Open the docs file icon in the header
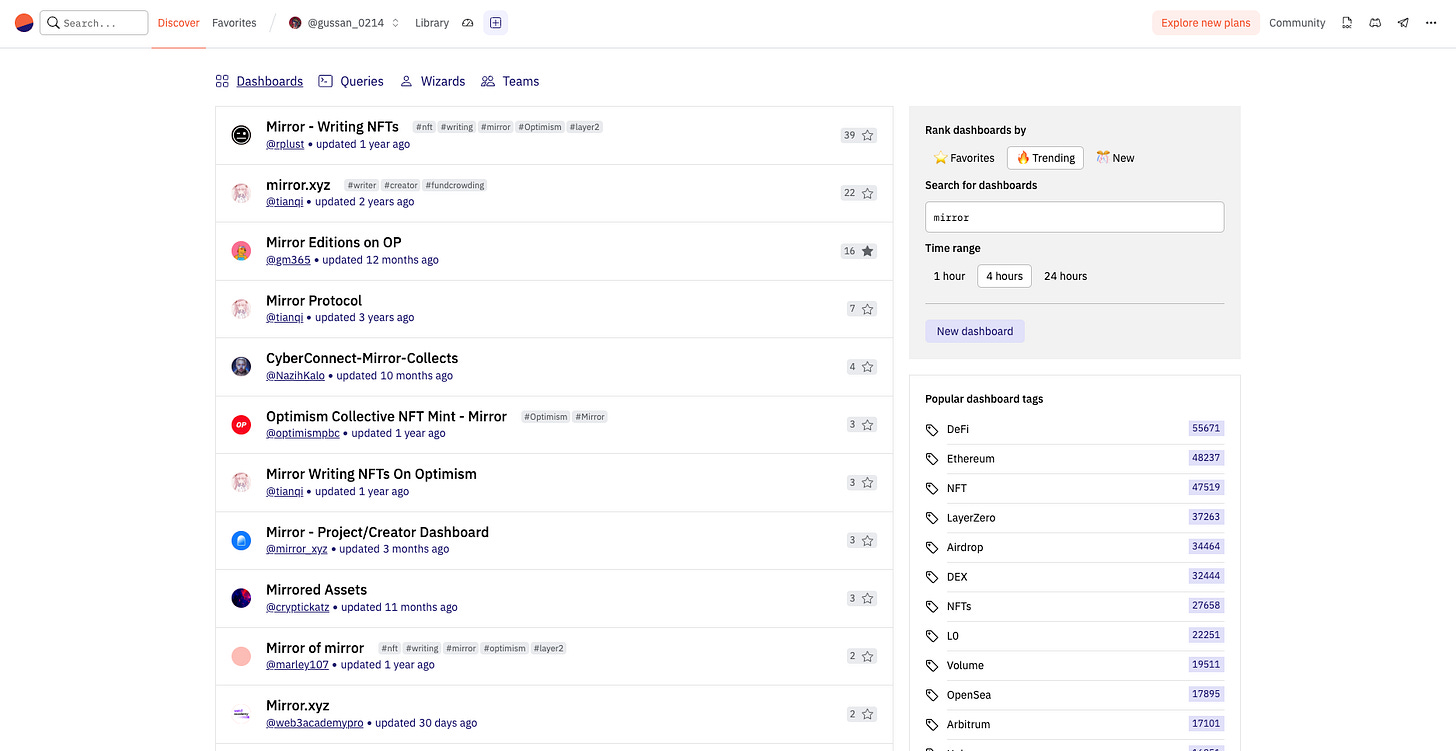This screenshot has width=1456, height=751. coord(1347,23)
